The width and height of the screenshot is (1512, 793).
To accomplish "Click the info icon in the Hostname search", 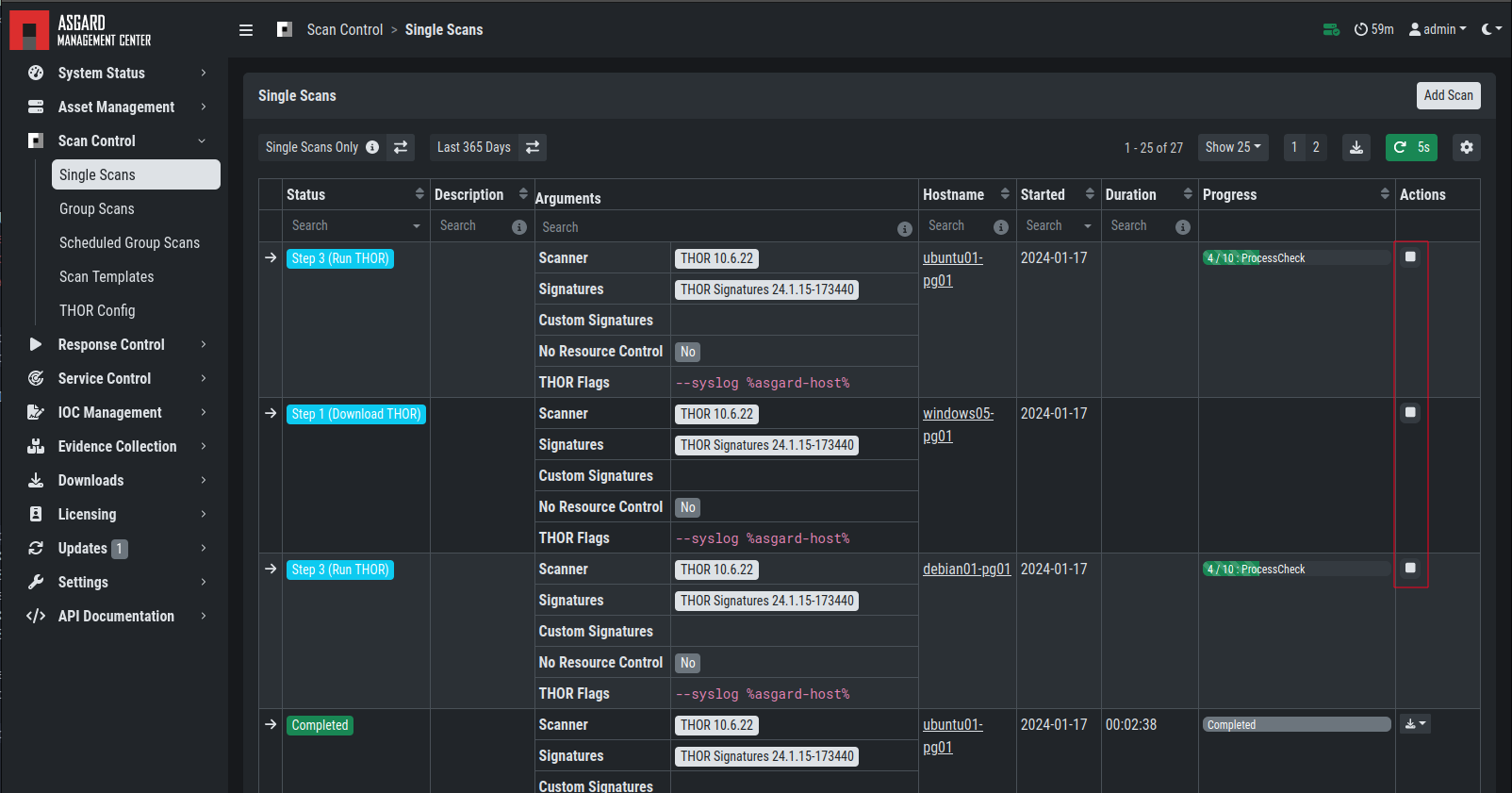I will point(1001,227).
